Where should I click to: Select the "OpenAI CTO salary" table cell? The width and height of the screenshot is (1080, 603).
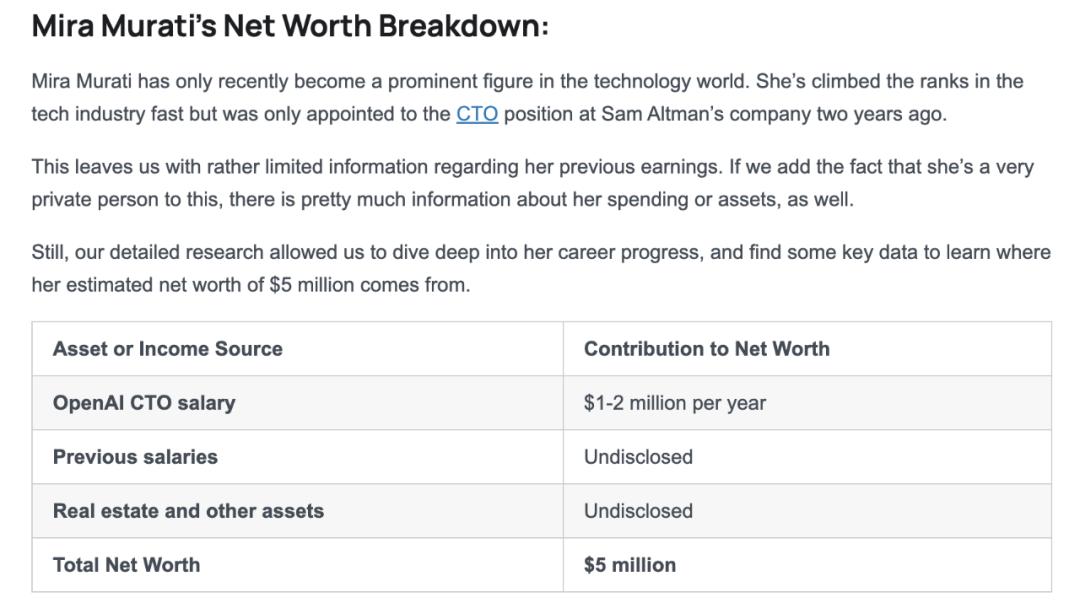click(144, 403)
